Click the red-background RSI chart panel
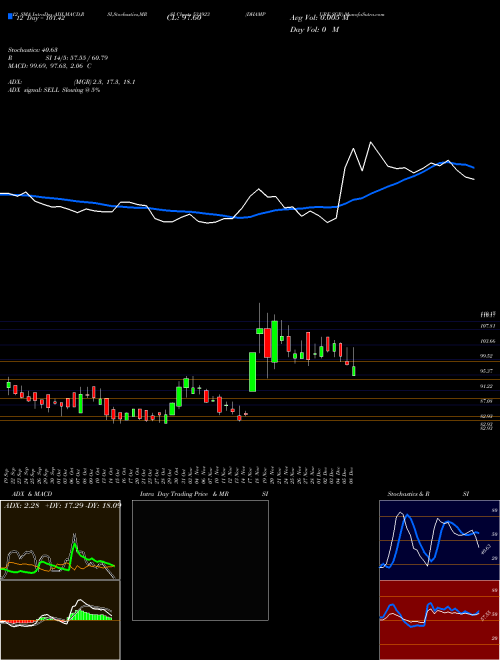The image size is (500, 660). pyautogui.click(x=439, y=620)
